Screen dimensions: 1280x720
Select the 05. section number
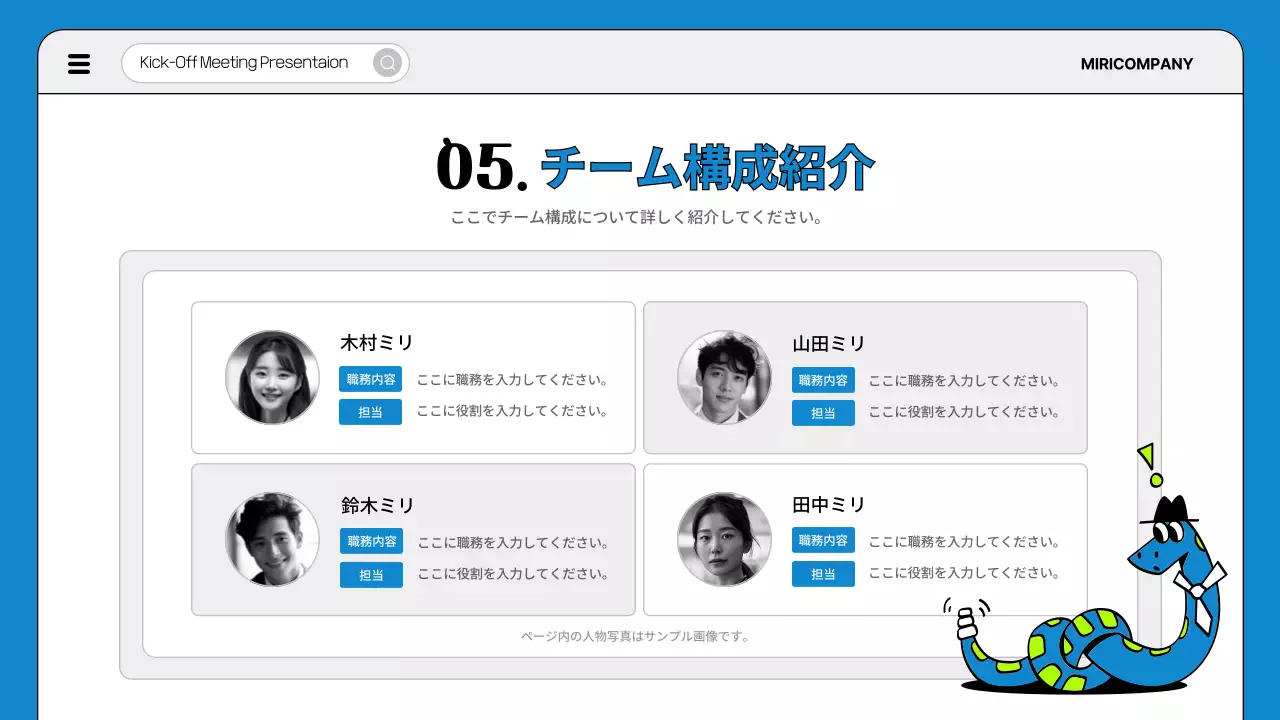[482, 167]
